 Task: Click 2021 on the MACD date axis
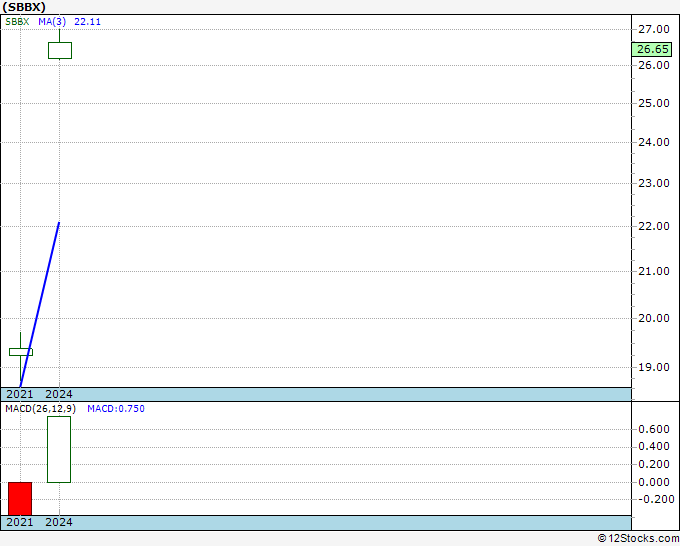click(x=20, y=522)
